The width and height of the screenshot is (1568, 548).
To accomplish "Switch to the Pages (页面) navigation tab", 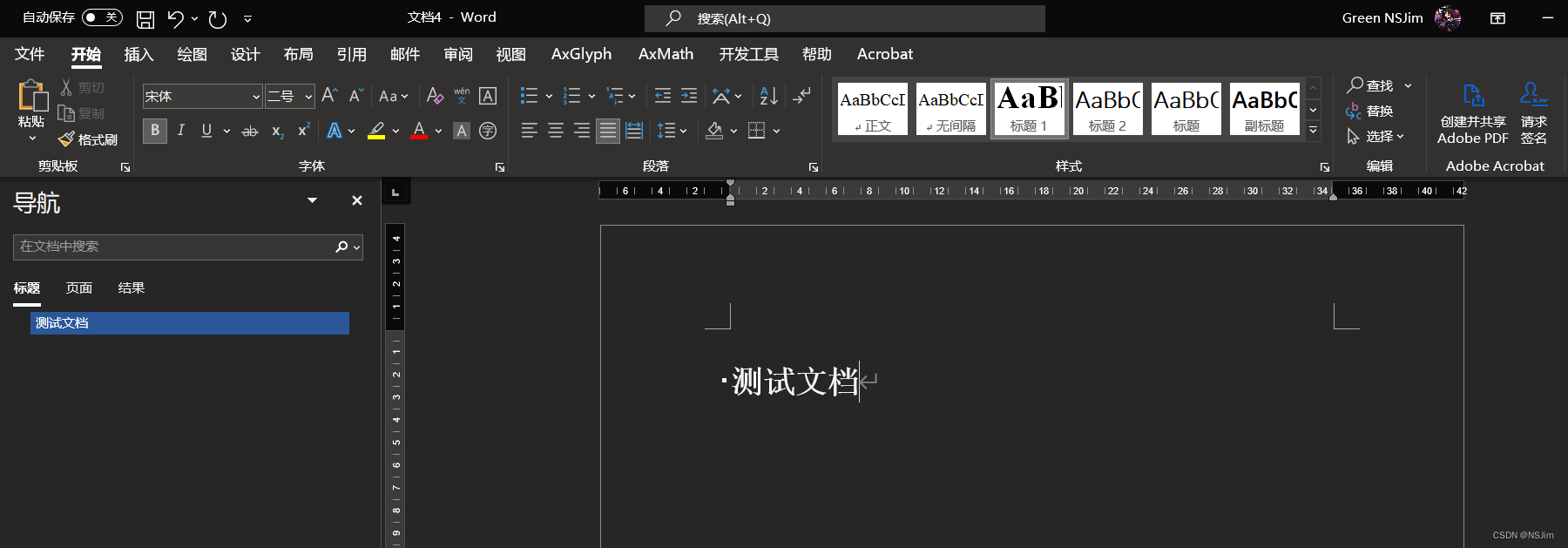I will 79,288.
